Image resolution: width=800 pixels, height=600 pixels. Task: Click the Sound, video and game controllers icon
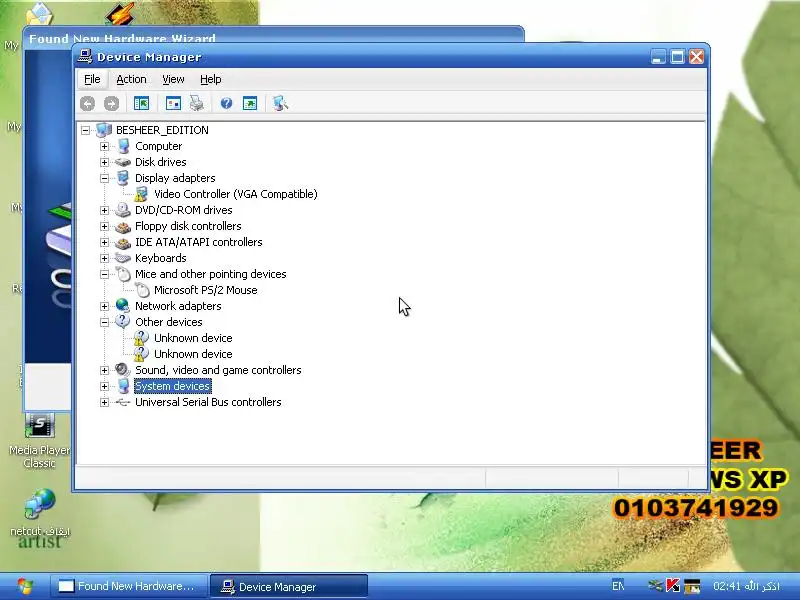coord(122,369)
